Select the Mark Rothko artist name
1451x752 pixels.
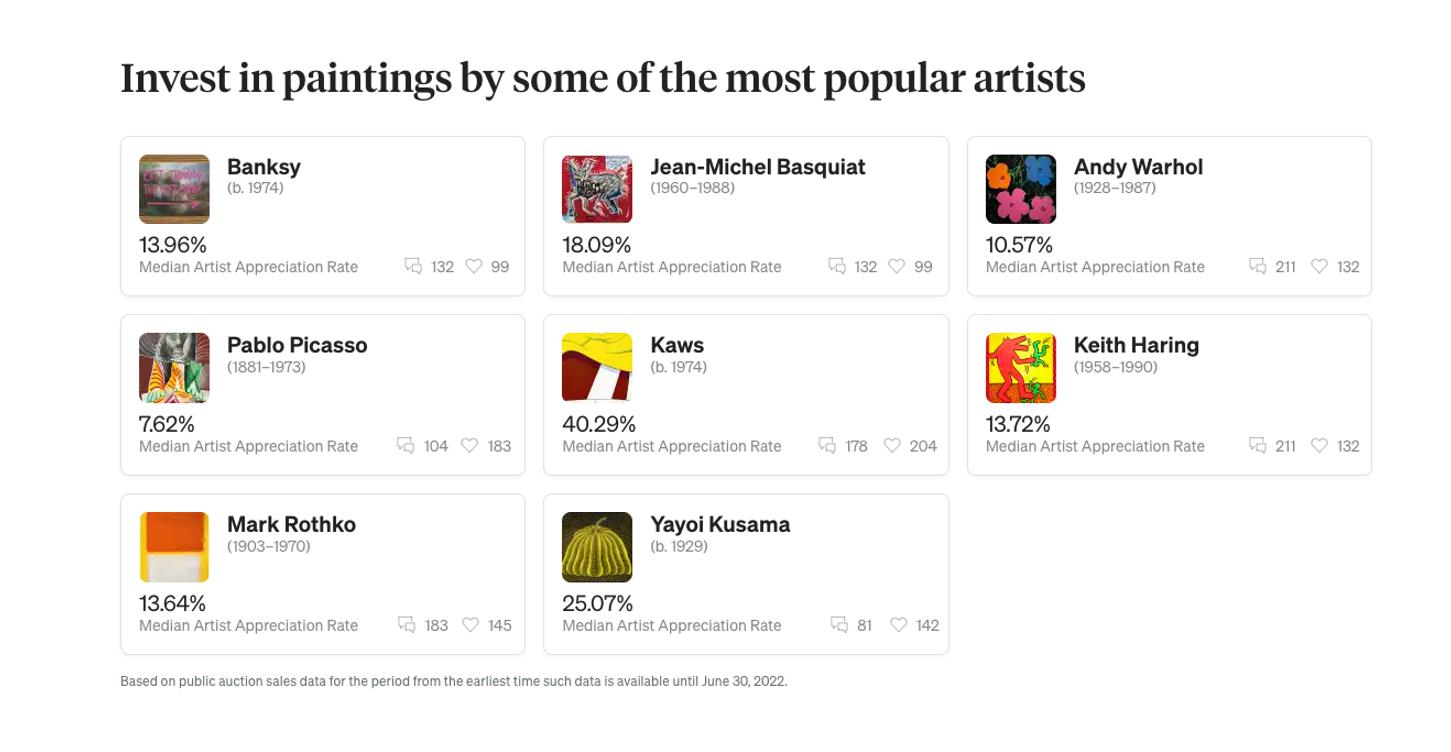point(291,524)
